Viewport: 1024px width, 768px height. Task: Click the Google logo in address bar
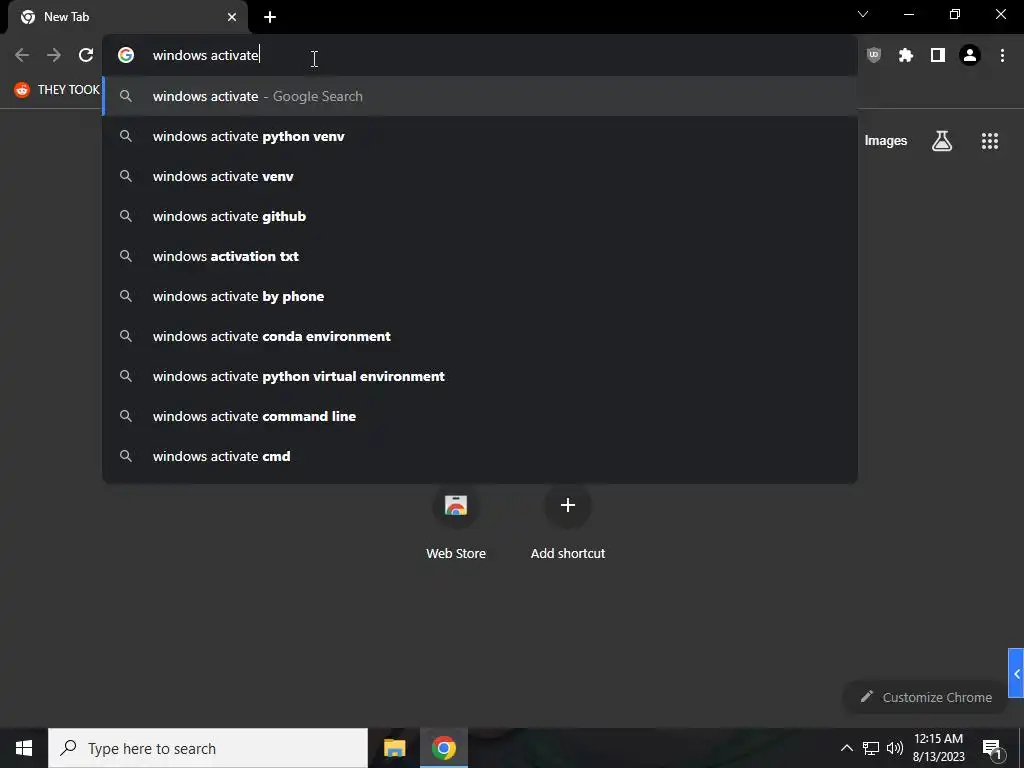click(126, 56)
